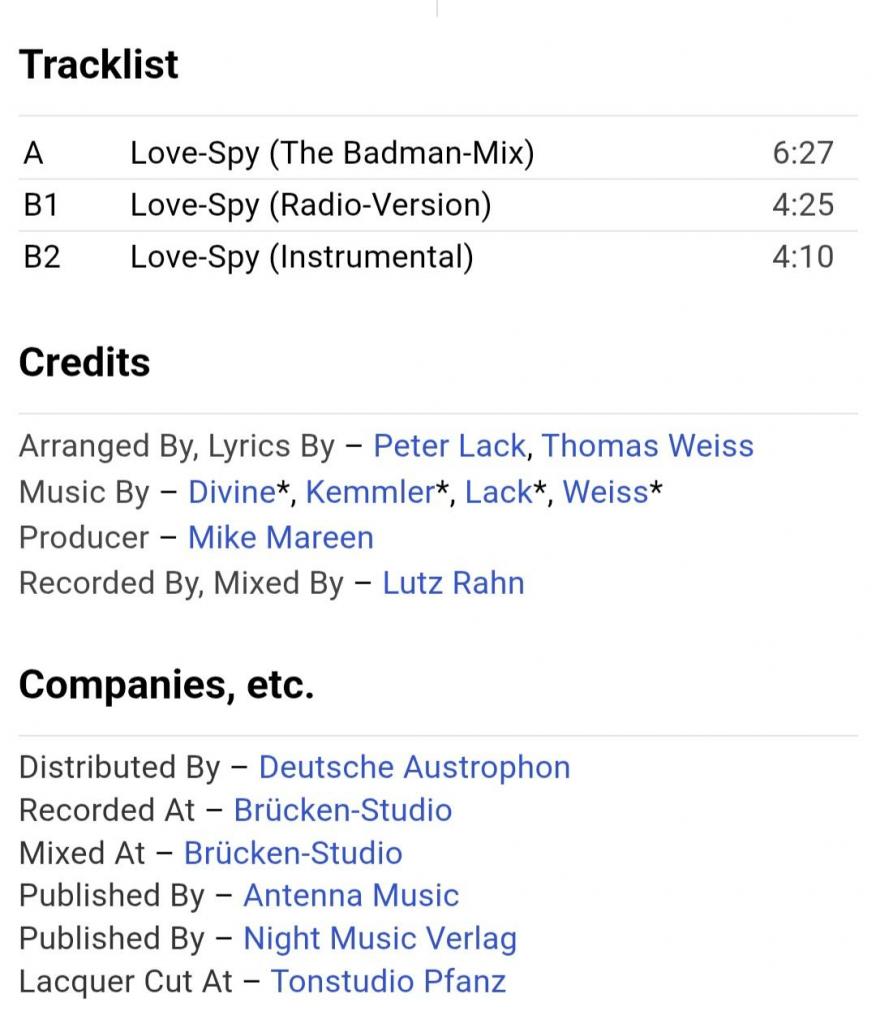
Task: Open the Thomas Weiss artist link
Action: [x=647, y=446]
